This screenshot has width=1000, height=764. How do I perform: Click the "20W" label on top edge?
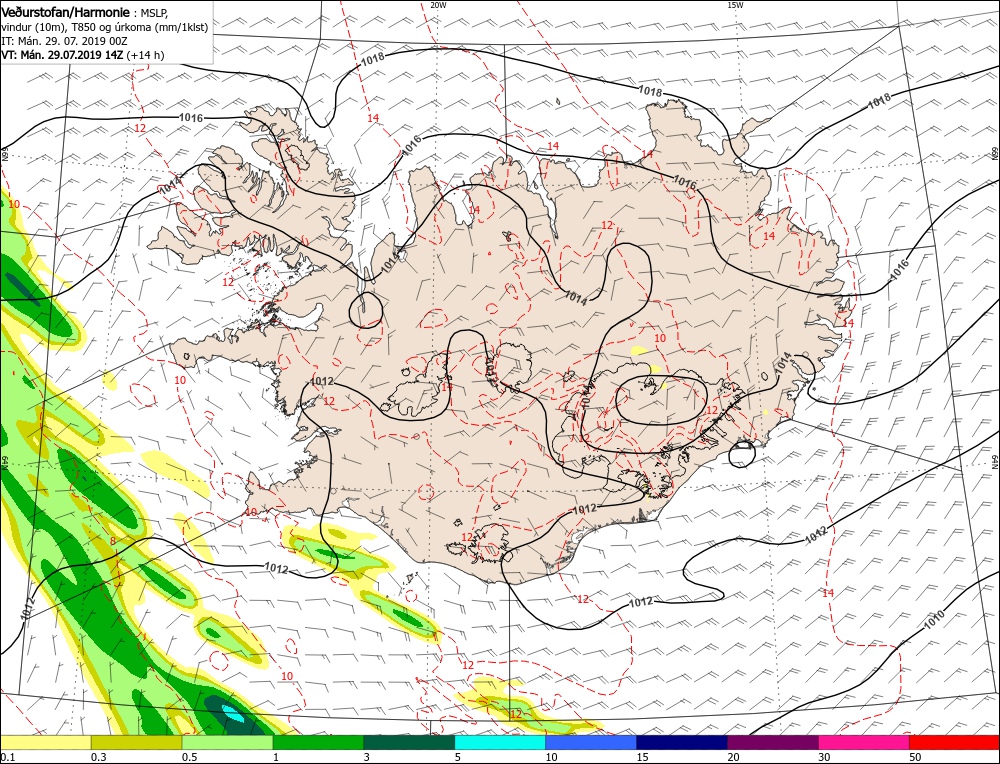point(438,4)
